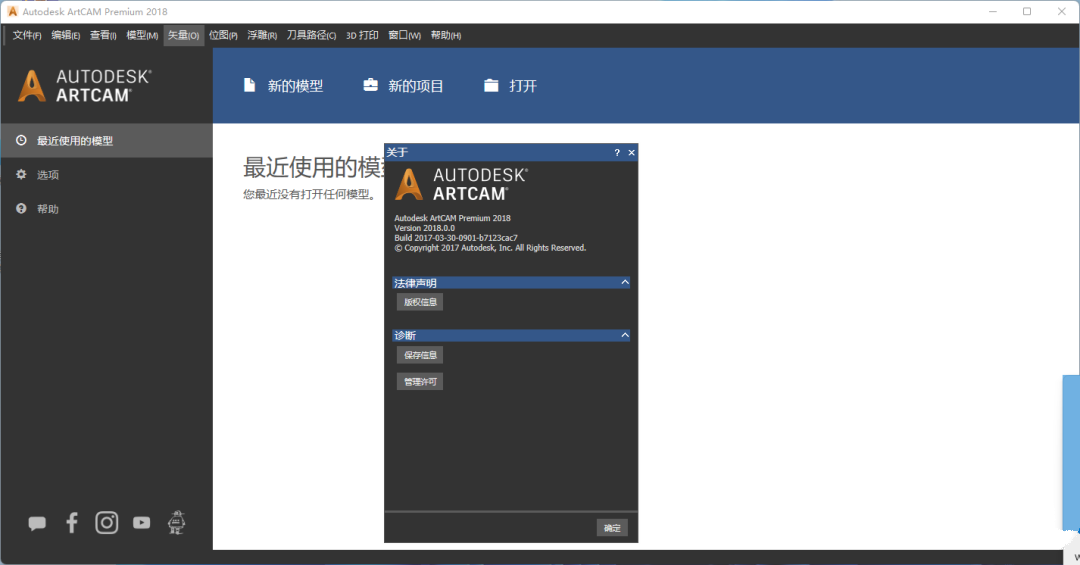The image size is (1080, 565).
Task: Click the gear icon beside 选项
Action: (x=21, y=174)
